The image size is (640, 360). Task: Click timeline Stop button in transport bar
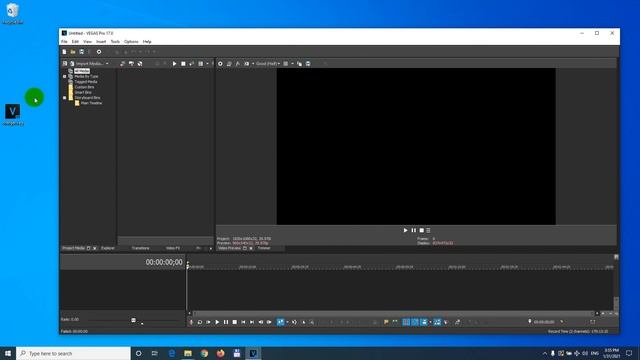point(235,322)
